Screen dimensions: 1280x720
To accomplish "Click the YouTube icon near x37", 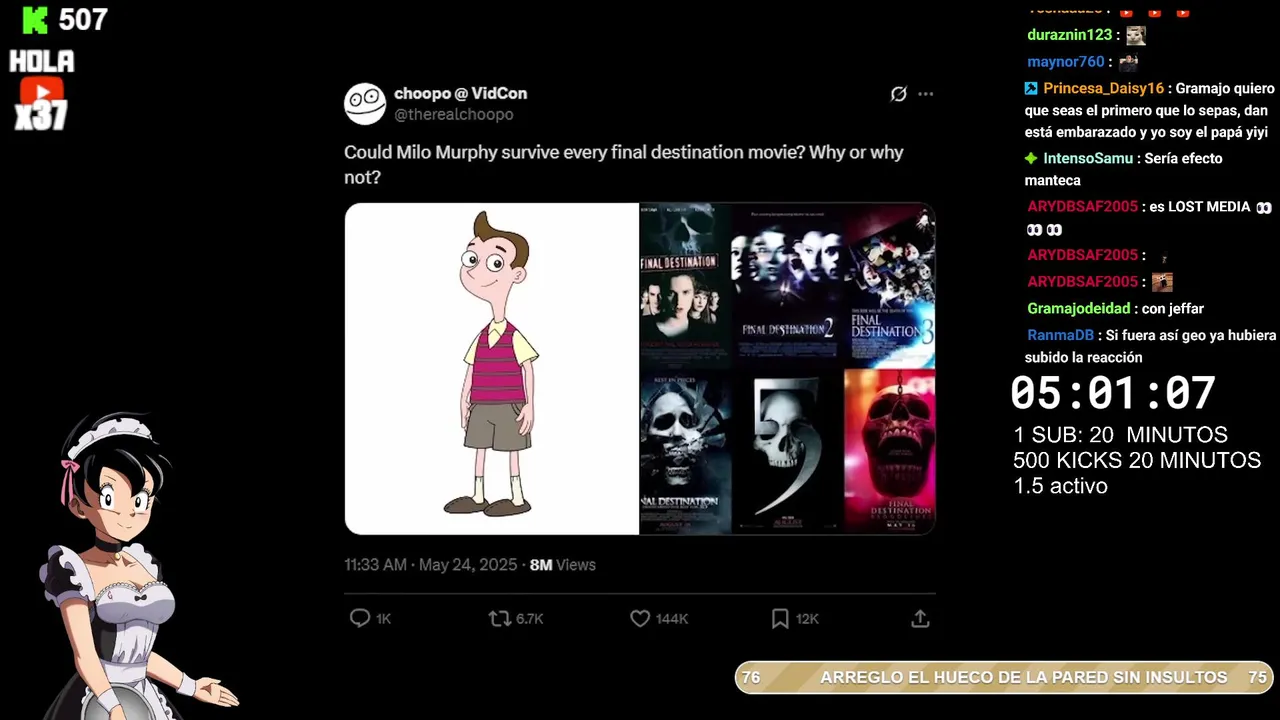I will [x=41, y=92].
